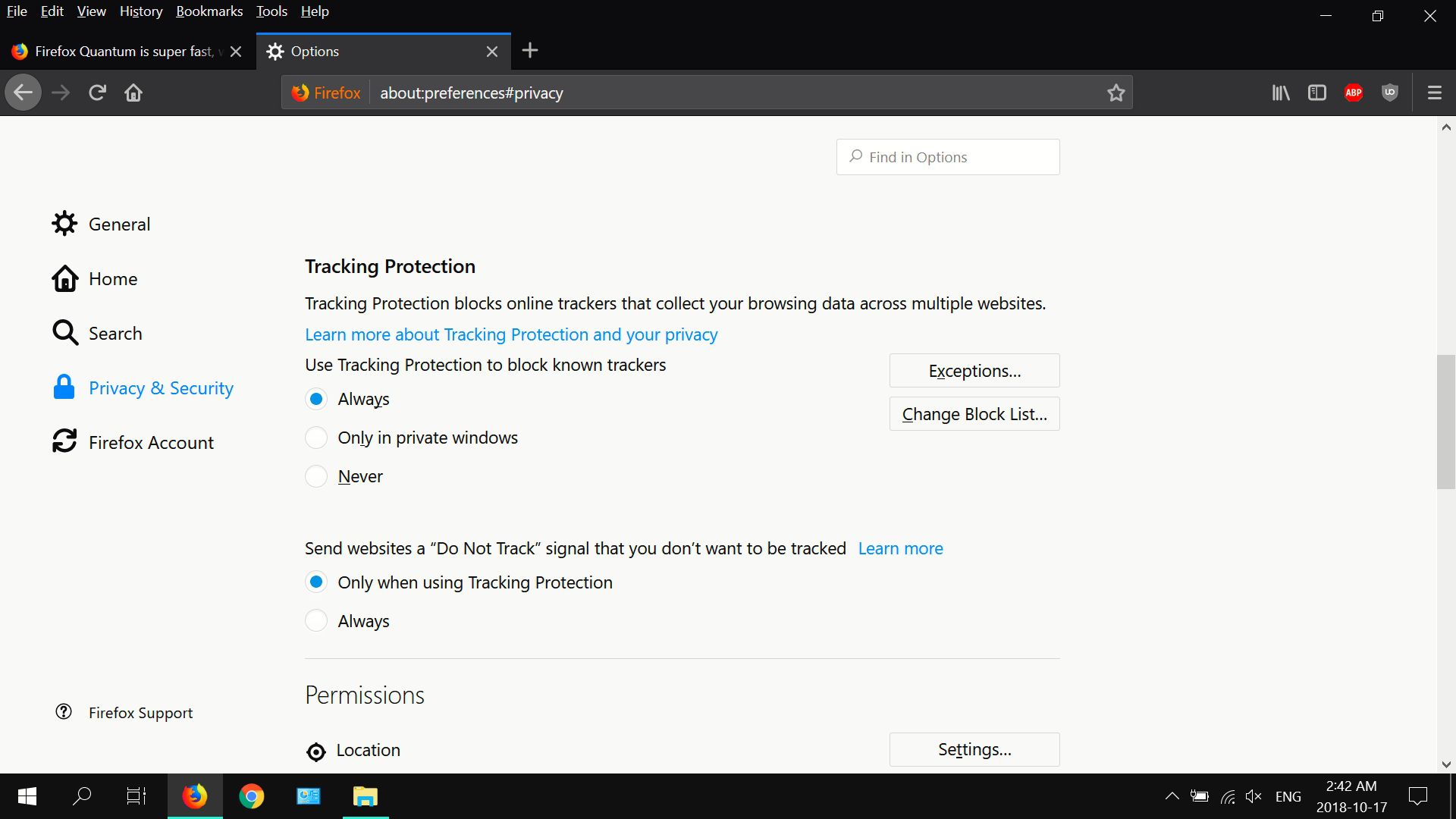Select Only in private windows option

tap(316, 438)
